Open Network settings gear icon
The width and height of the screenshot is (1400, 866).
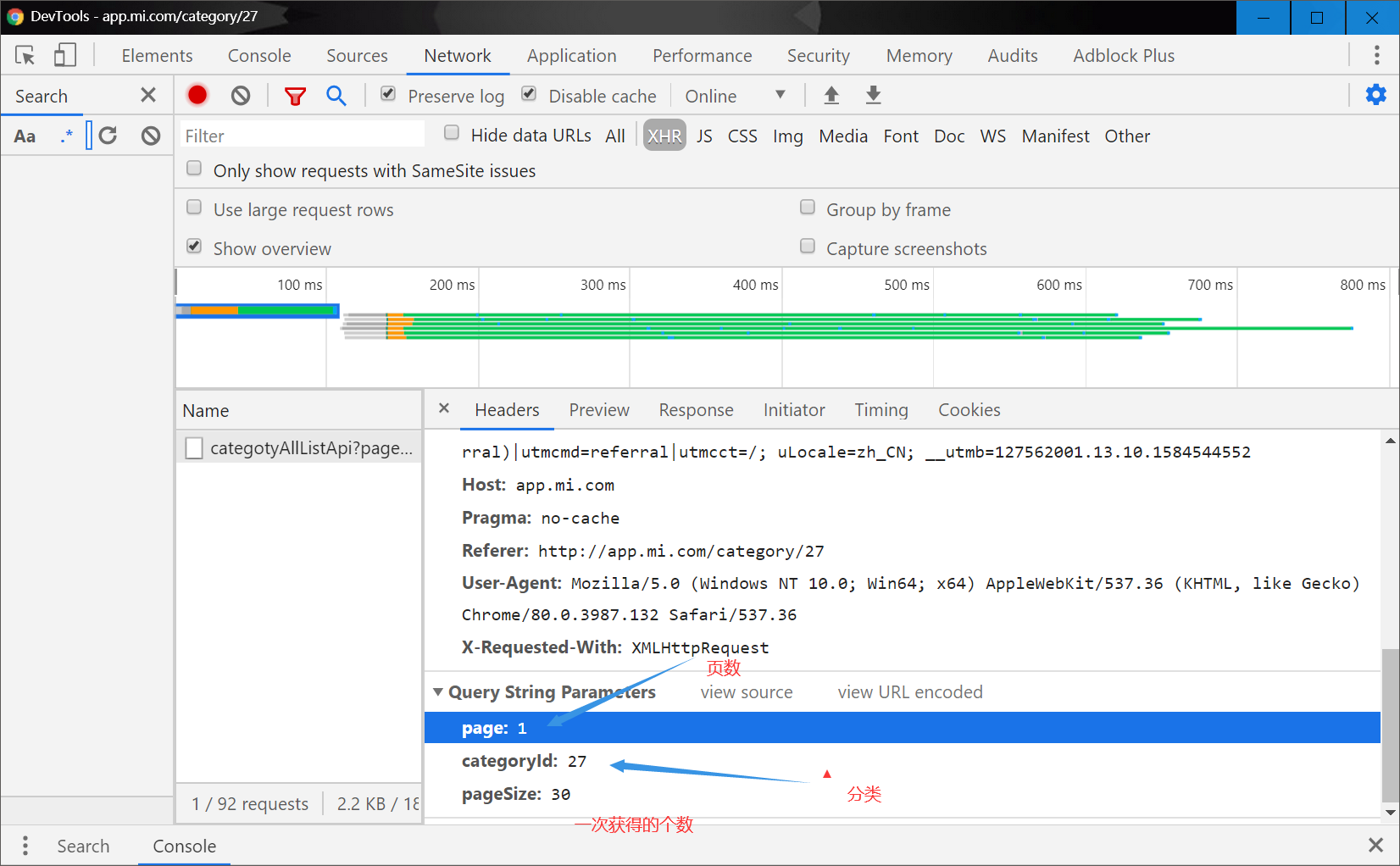tap(1376, 95)
